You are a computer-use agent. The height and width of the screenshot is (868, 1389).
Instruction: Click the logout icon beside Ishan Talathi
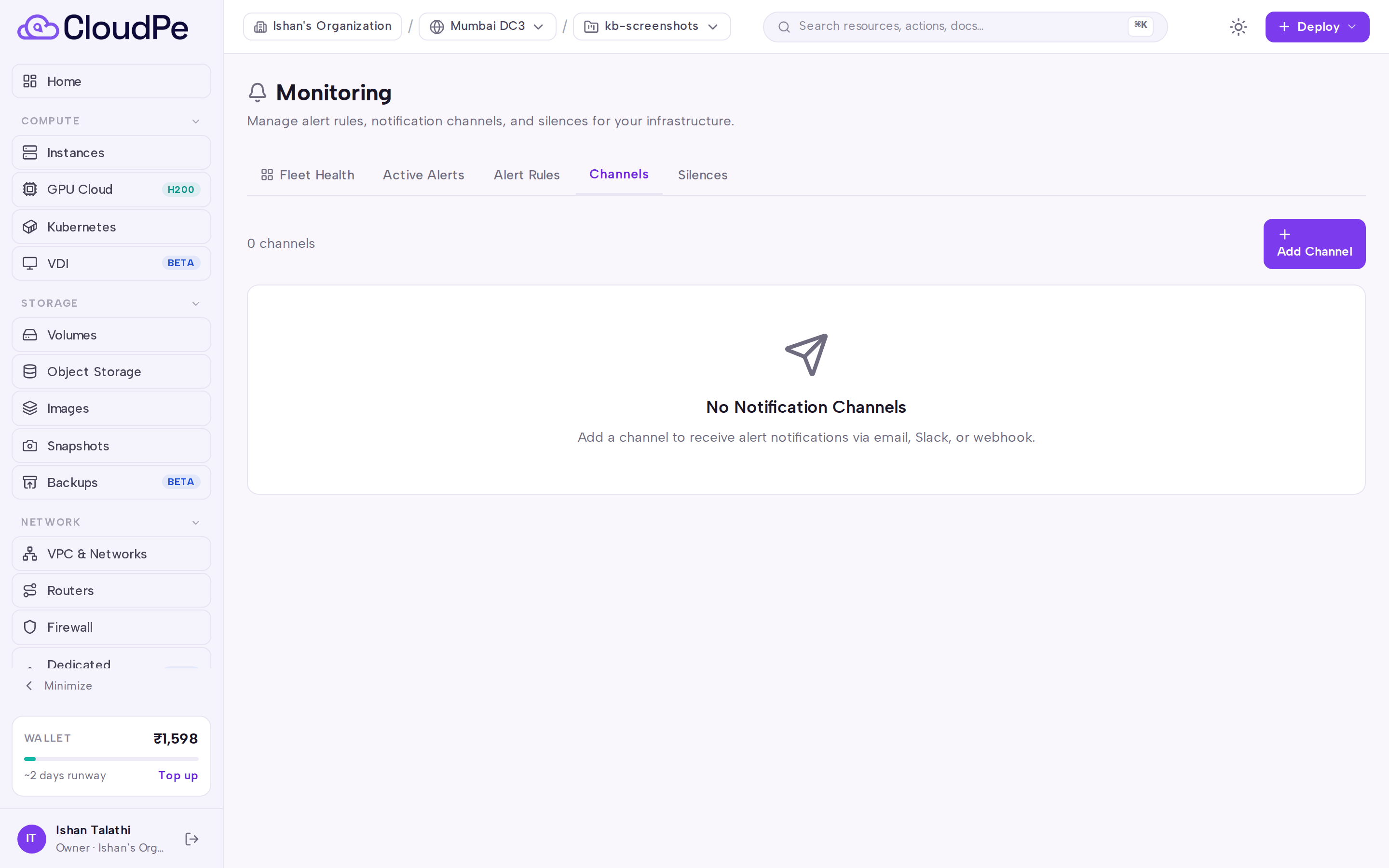pos(191,839)
